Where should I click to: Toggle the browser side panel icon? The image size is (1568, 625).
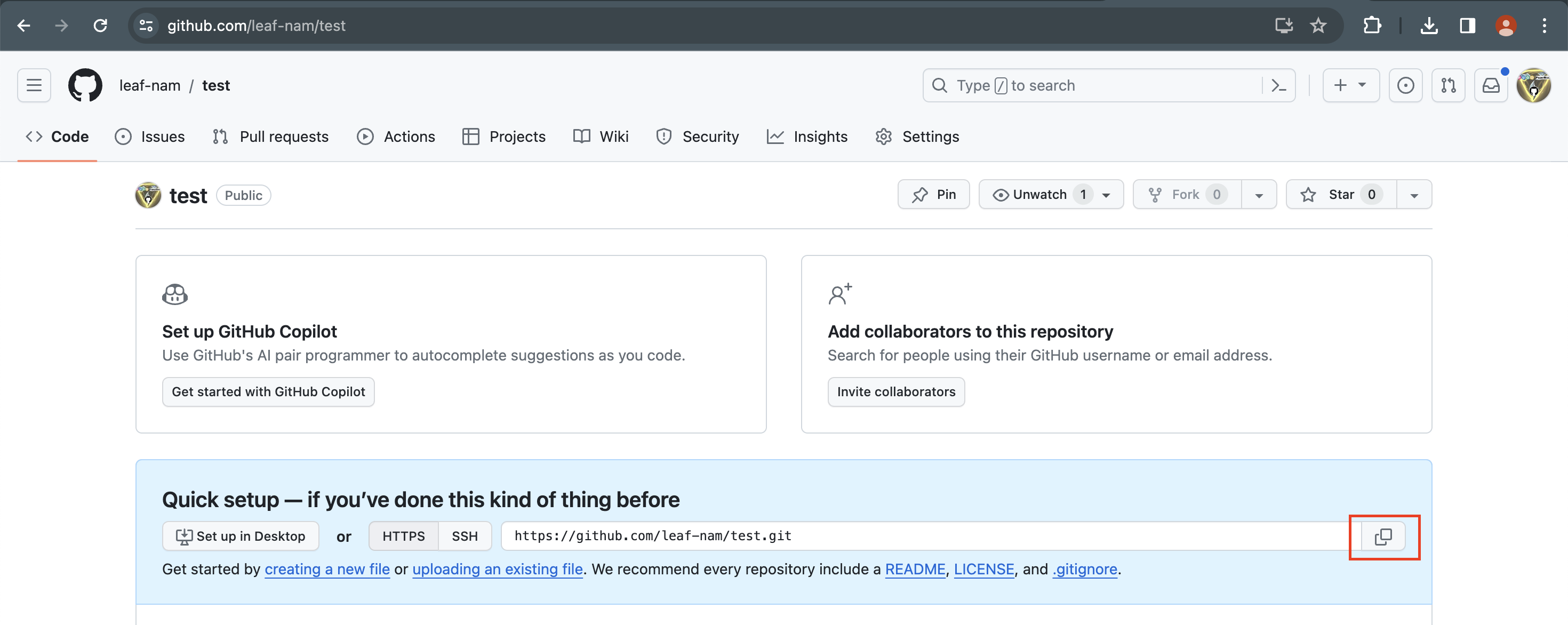tap(1468, 26)
